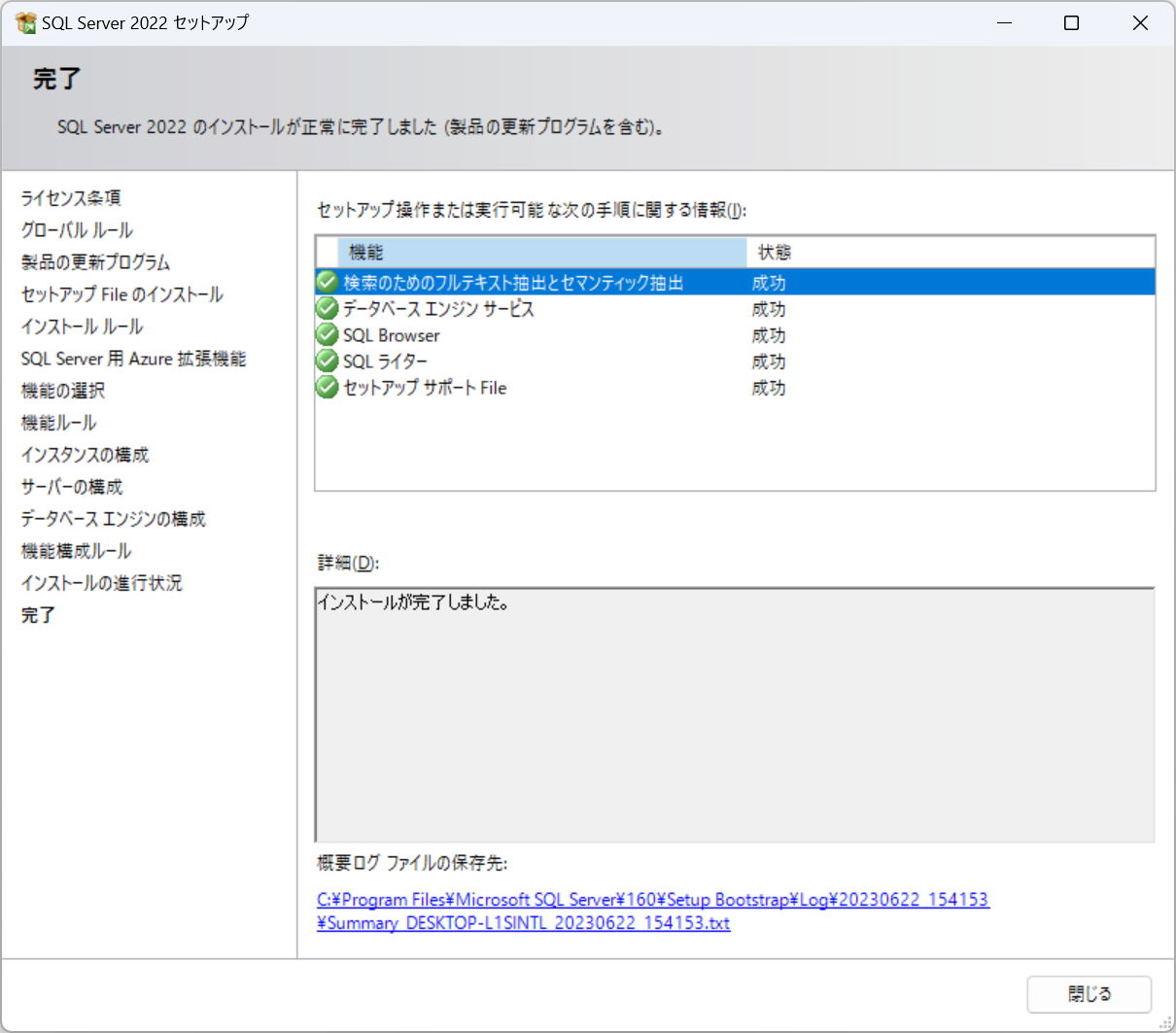Select the SQL ライター row
Screen dimensions: 1176x1033
736,362
